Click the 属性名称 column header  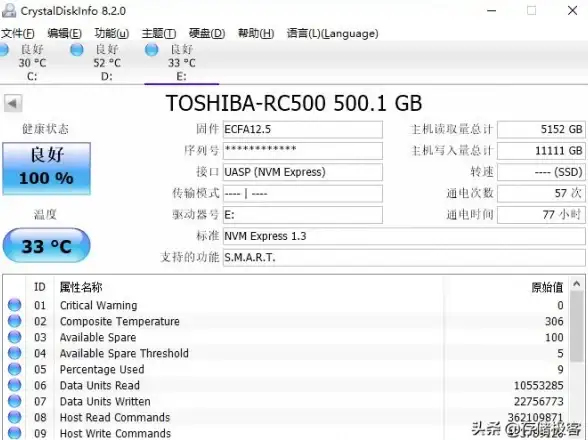coord(81,287)
